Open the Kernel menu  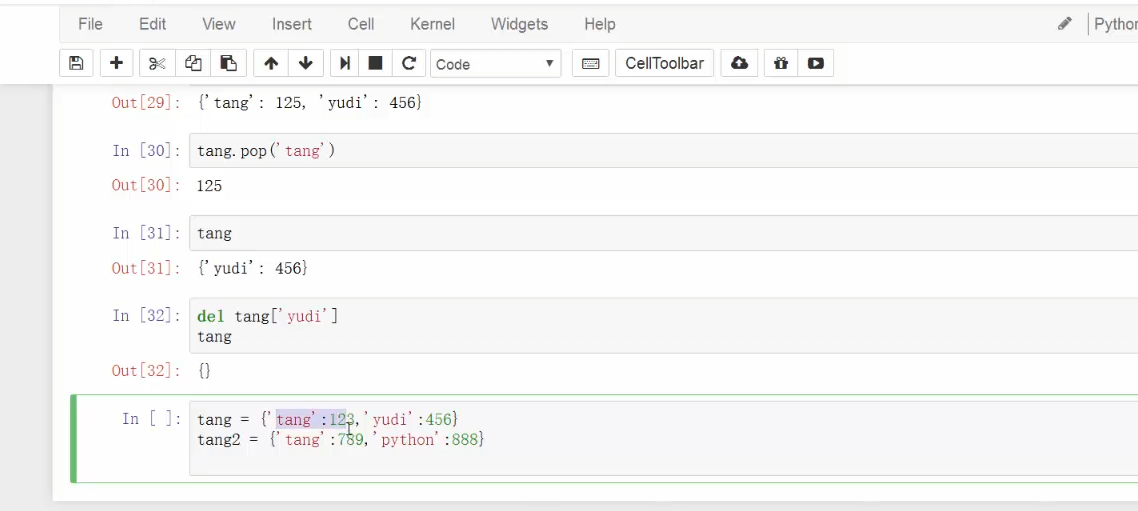coord(432,24)
